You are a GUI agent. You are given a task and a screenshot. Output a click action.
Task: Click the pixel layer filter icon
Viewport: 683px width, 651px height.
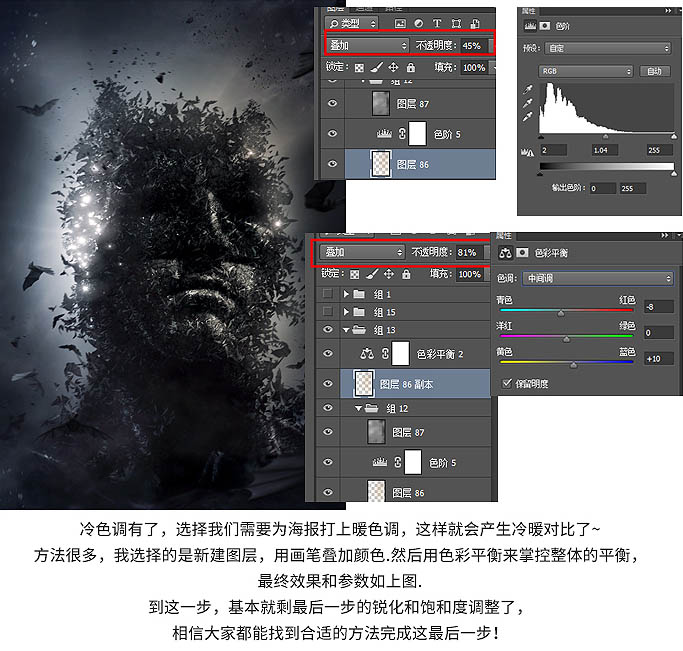coord(400,24)
